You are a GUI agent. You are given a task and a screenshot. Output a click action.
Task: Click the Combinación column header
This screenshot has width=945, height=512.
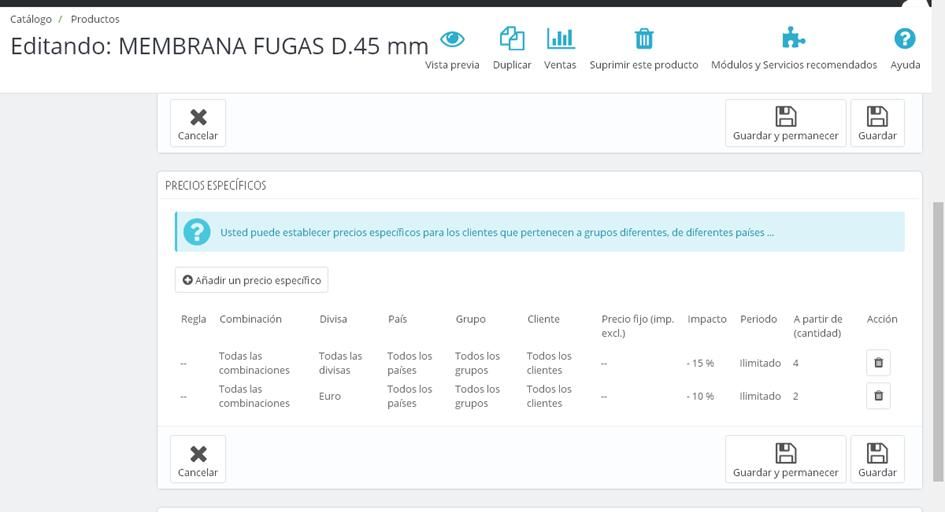tap(250, 319)
